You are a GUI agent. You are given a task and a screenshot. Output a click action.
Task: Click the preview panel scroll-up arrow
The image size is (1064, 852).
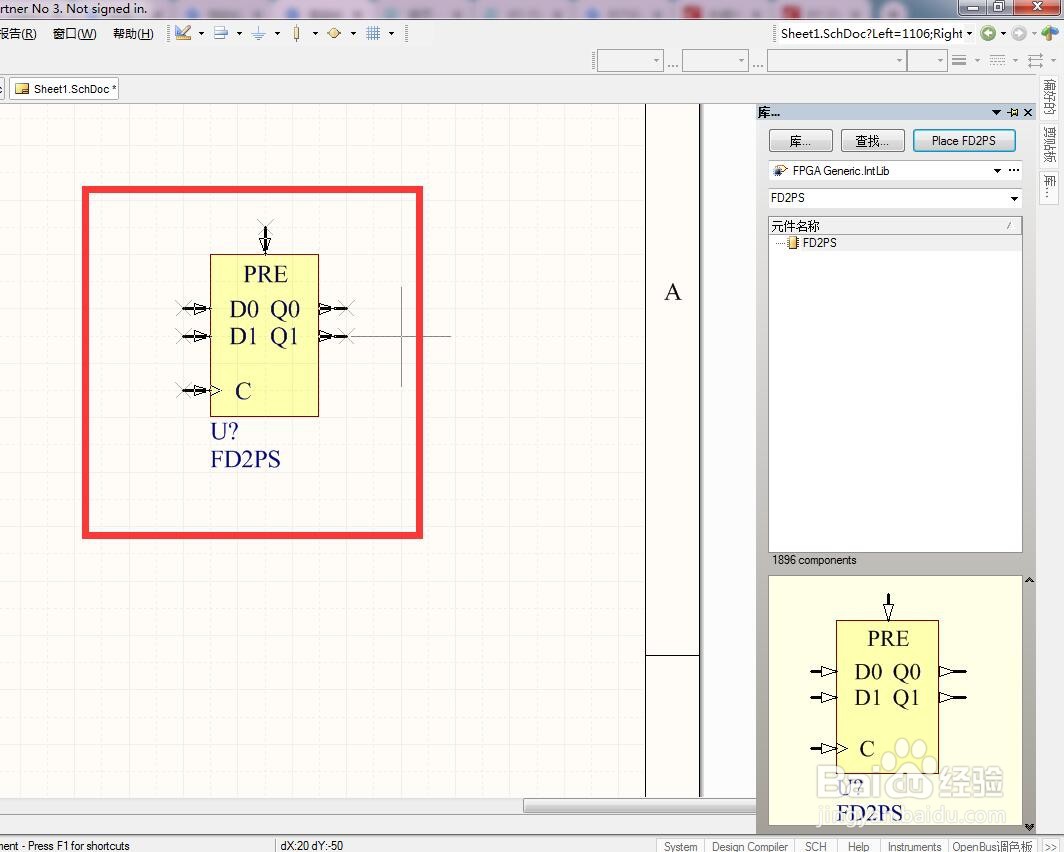(x=1029, y=581)
